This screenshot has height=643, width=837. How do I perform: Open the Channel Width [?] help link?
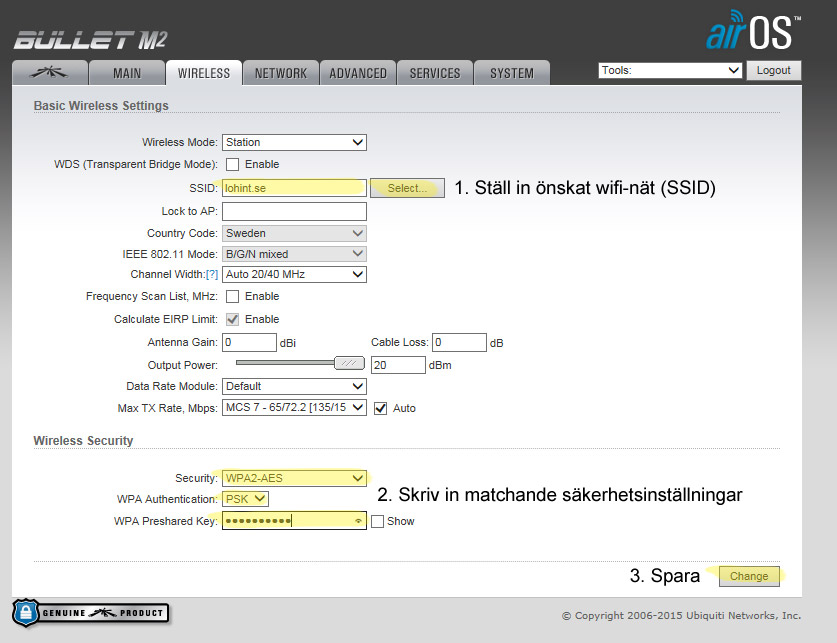pyautogui.click(x=212, y=274)
